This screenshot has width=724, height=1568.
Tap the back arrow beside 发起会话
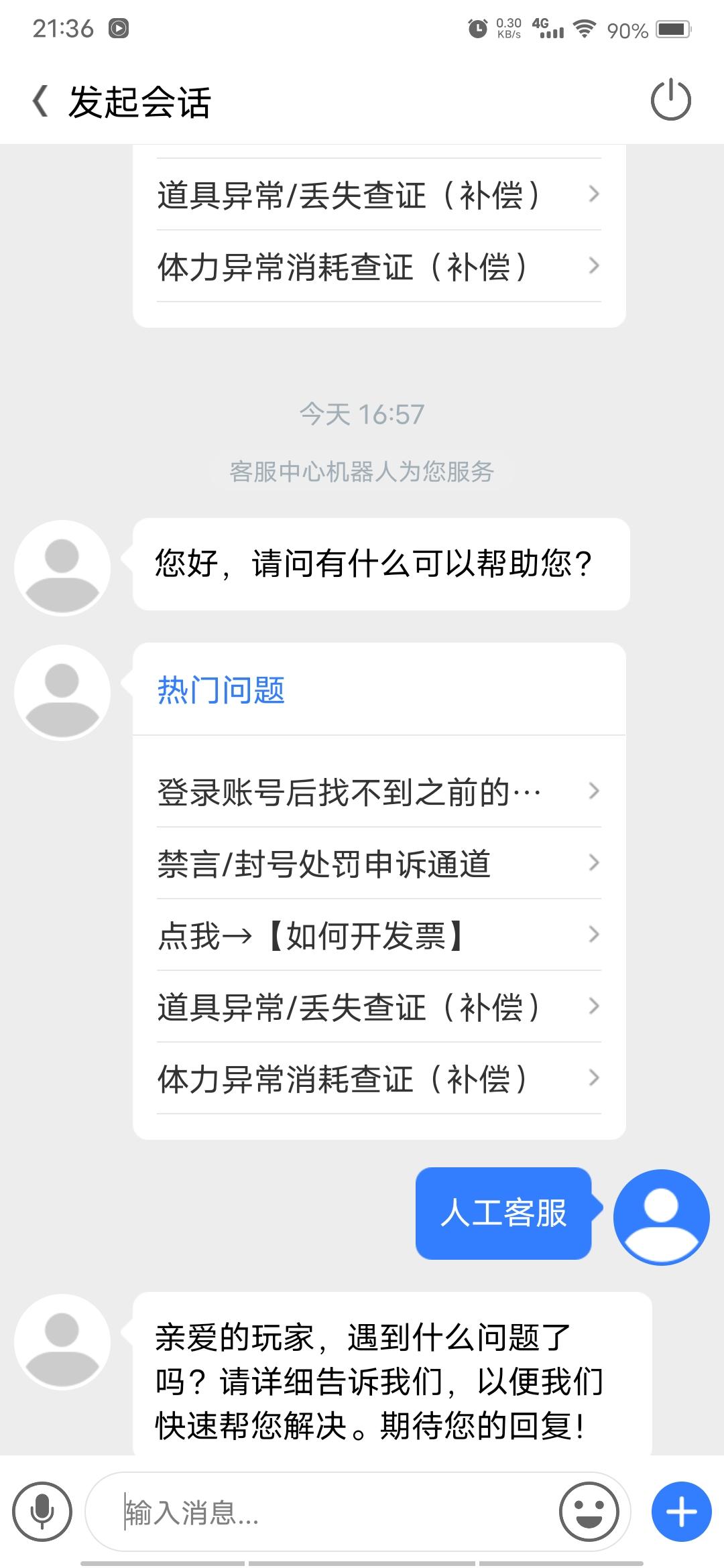tap(40, 102)
